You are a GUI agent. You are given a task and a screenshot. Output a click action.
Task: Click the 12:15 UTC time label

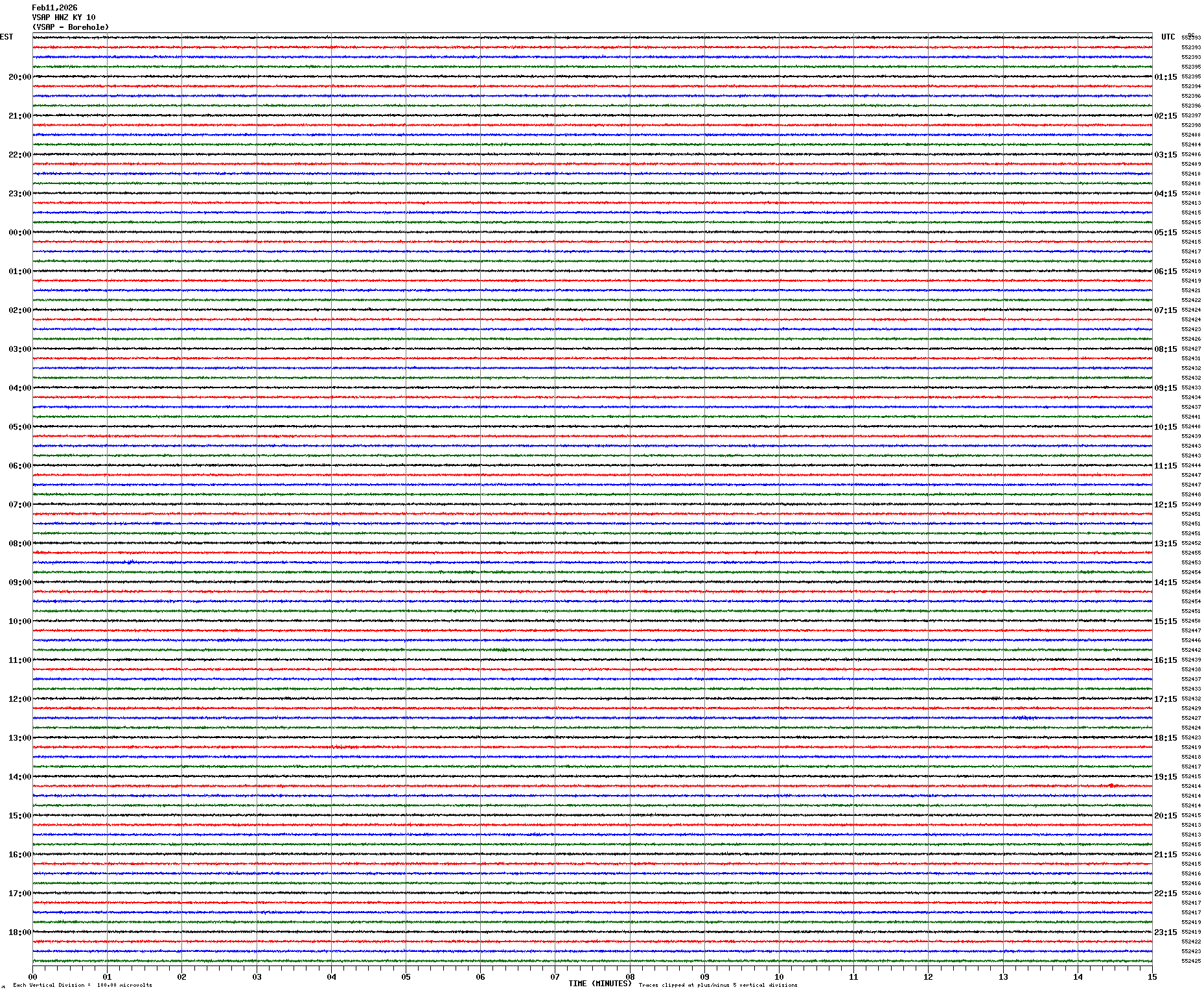1165,505
